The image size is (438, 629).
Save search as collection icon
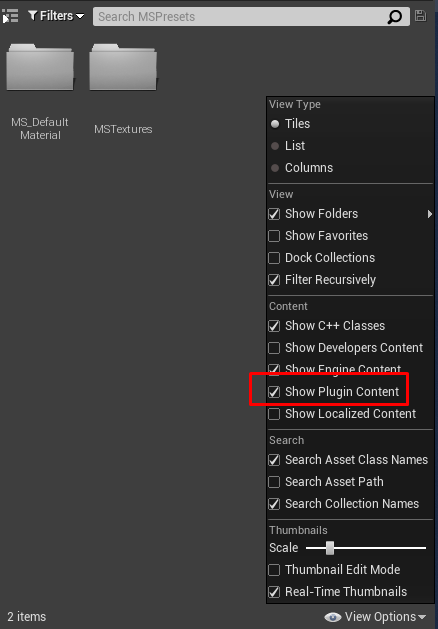[420, 16]
